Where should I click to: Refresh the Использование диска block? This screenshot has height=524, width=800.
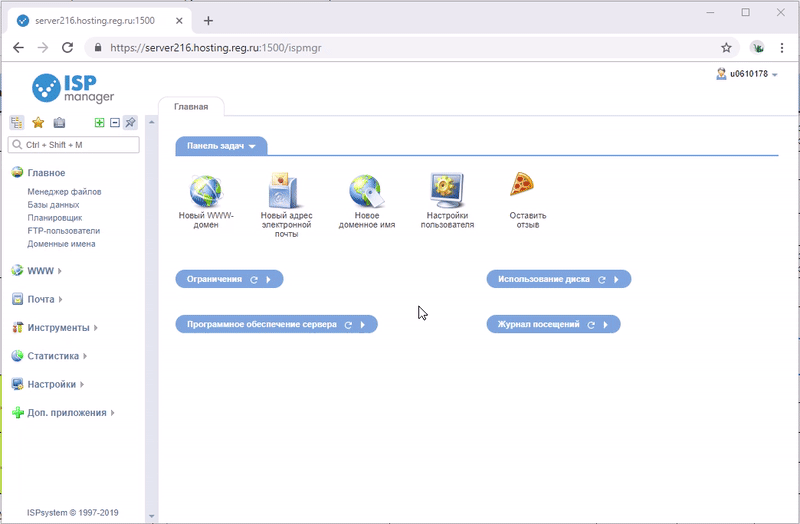click(602, 280)
